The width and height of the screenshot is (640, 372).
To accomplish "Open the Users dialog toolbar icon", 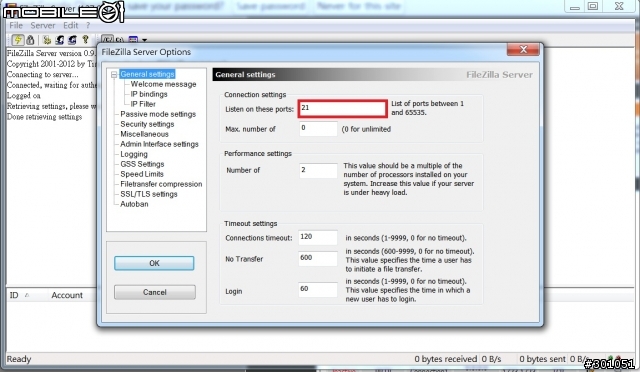I will pyautogui.click(x=60, y=40).
